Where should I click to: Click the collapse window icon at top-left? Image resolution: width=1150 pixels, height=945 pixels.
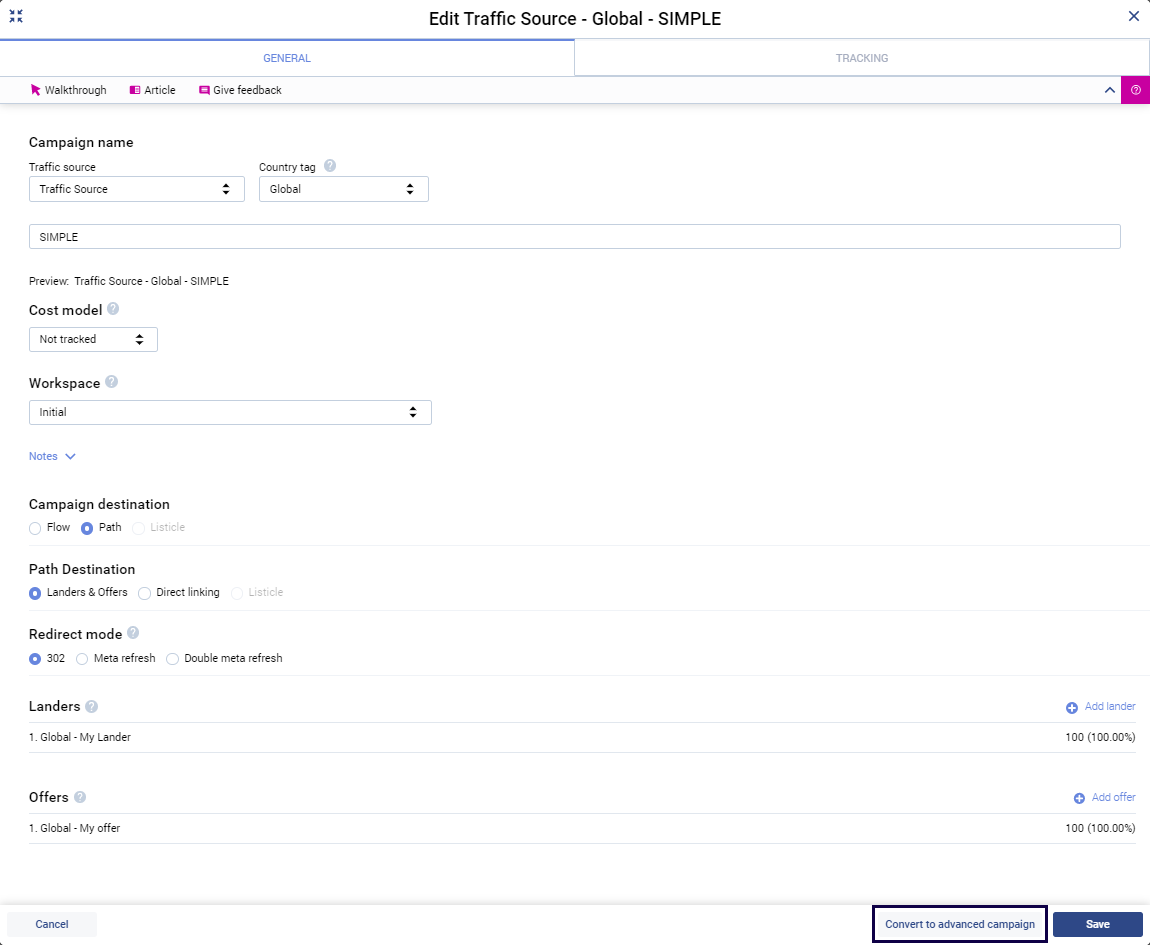[16, 16]
